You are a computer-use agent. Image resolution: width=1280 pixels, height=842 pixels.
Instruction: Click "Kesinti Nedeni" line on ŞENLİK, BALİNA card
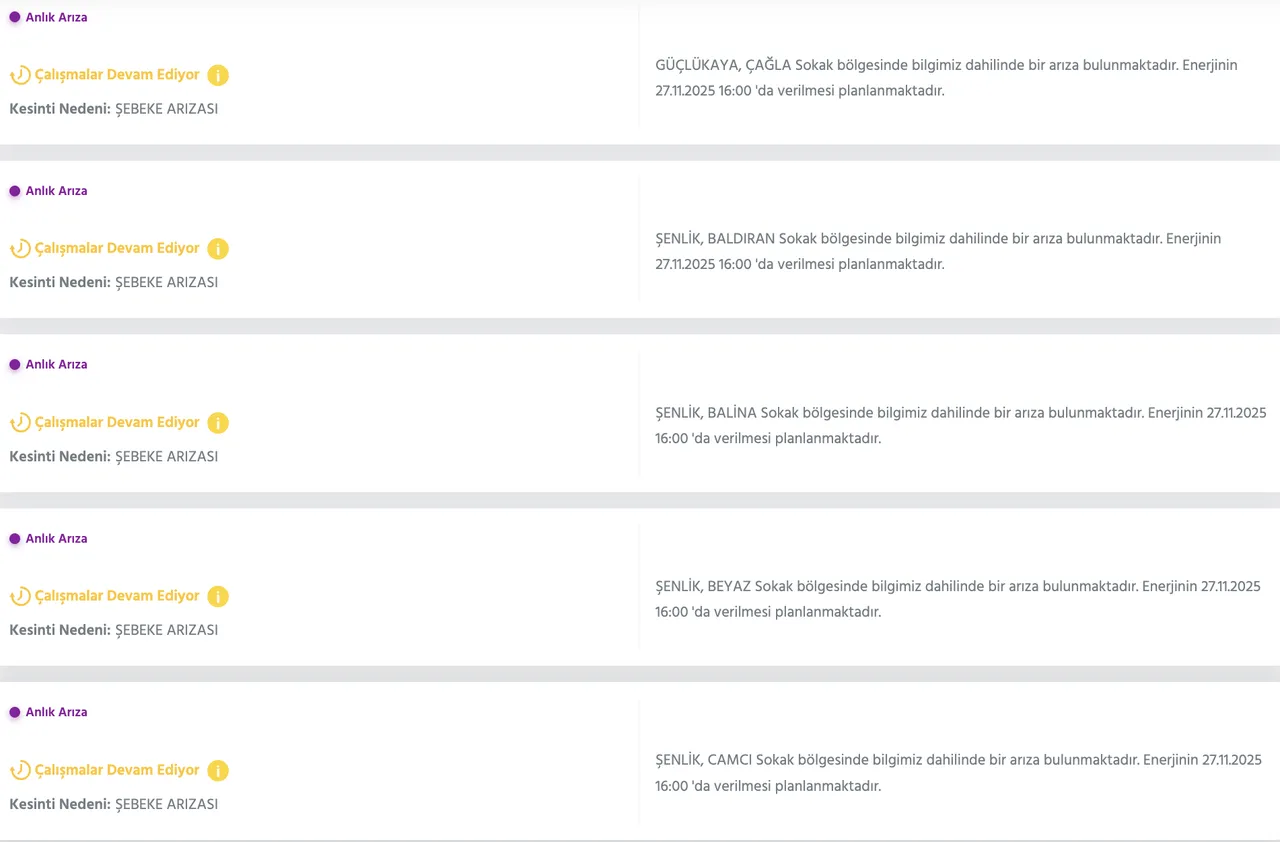[113, 457]
